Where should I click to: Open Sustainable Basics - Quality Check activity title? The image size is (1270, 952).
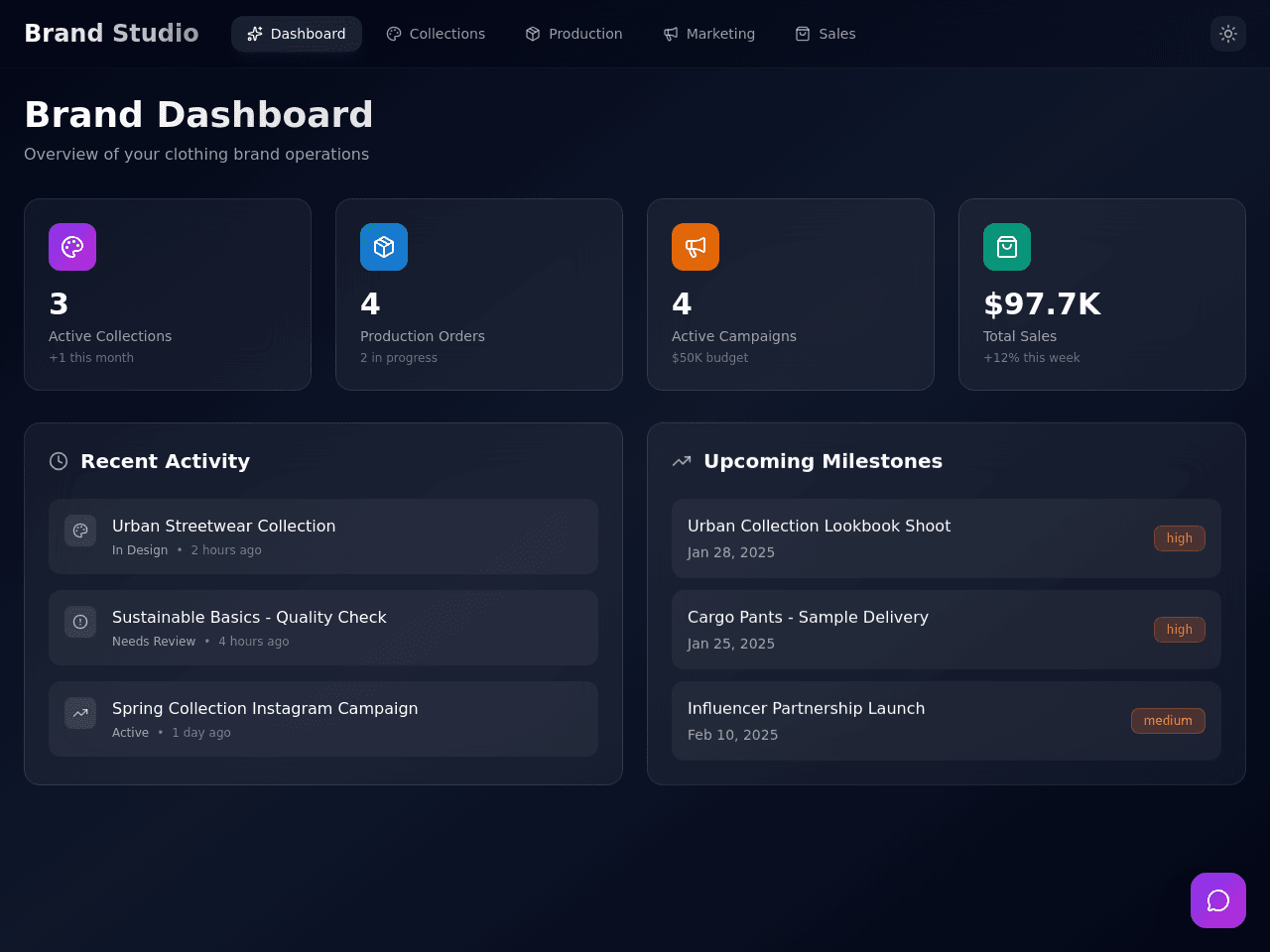point(249,618)
